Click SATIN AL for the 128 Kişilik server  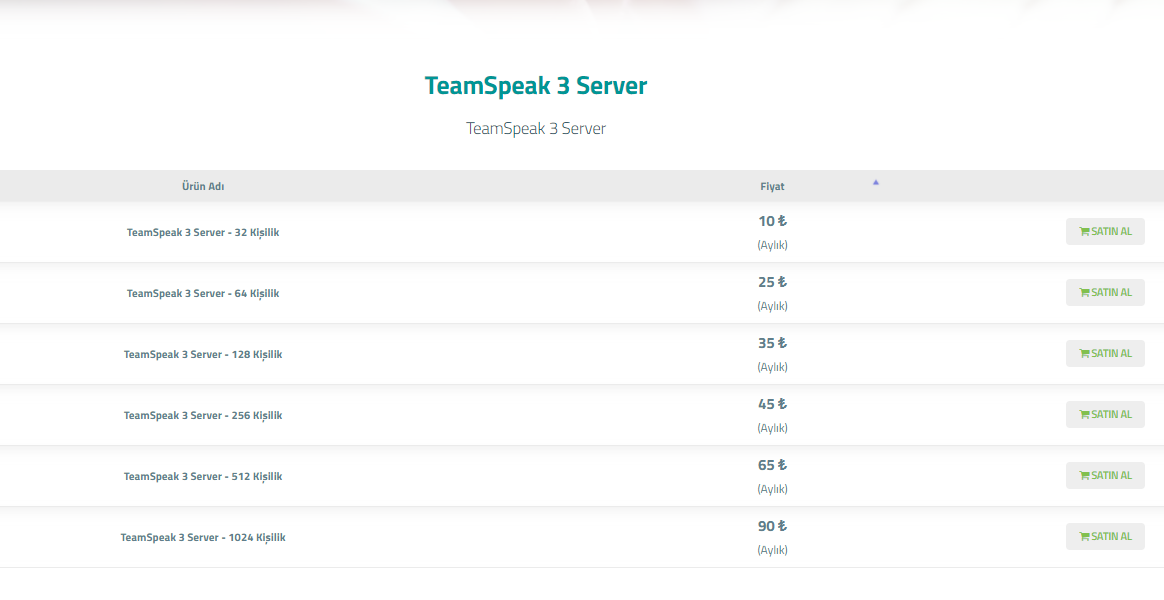1105,353
